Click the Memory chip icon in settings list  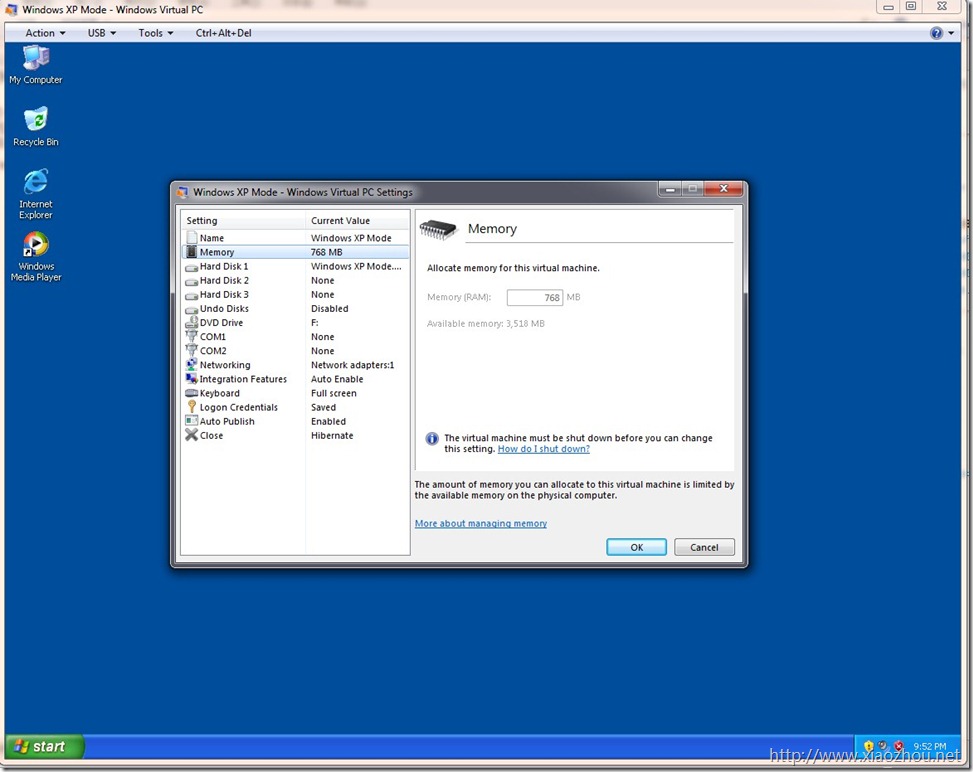(192, 252)
